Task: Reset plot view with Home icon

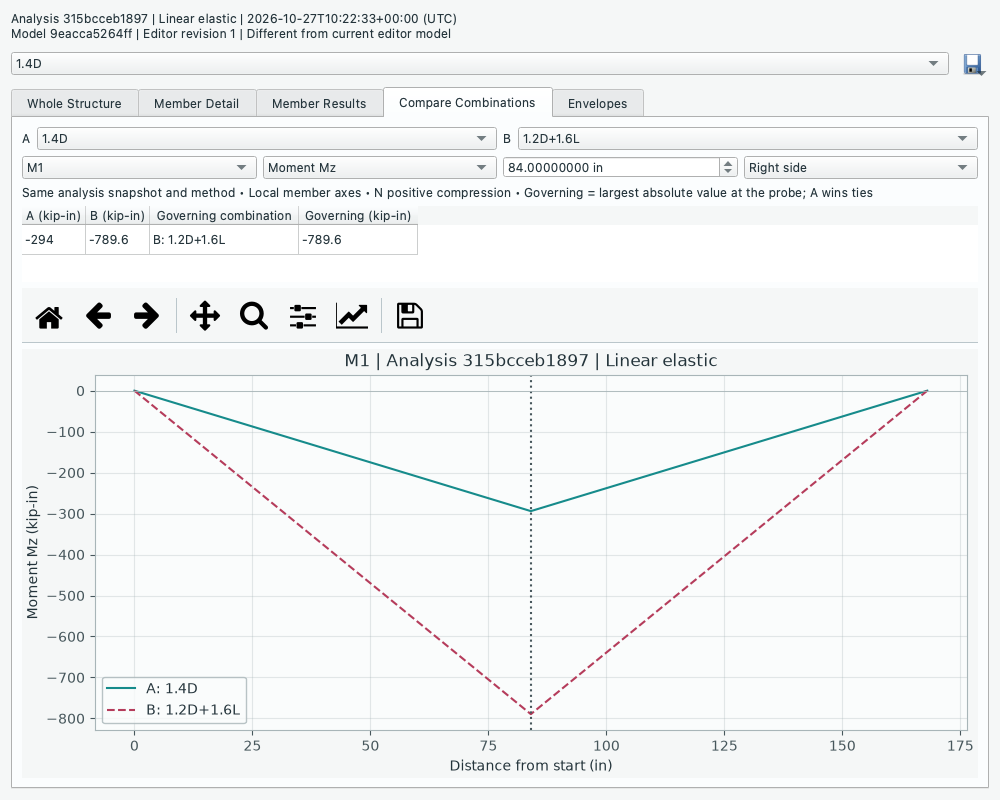Action: click(49, 316)
